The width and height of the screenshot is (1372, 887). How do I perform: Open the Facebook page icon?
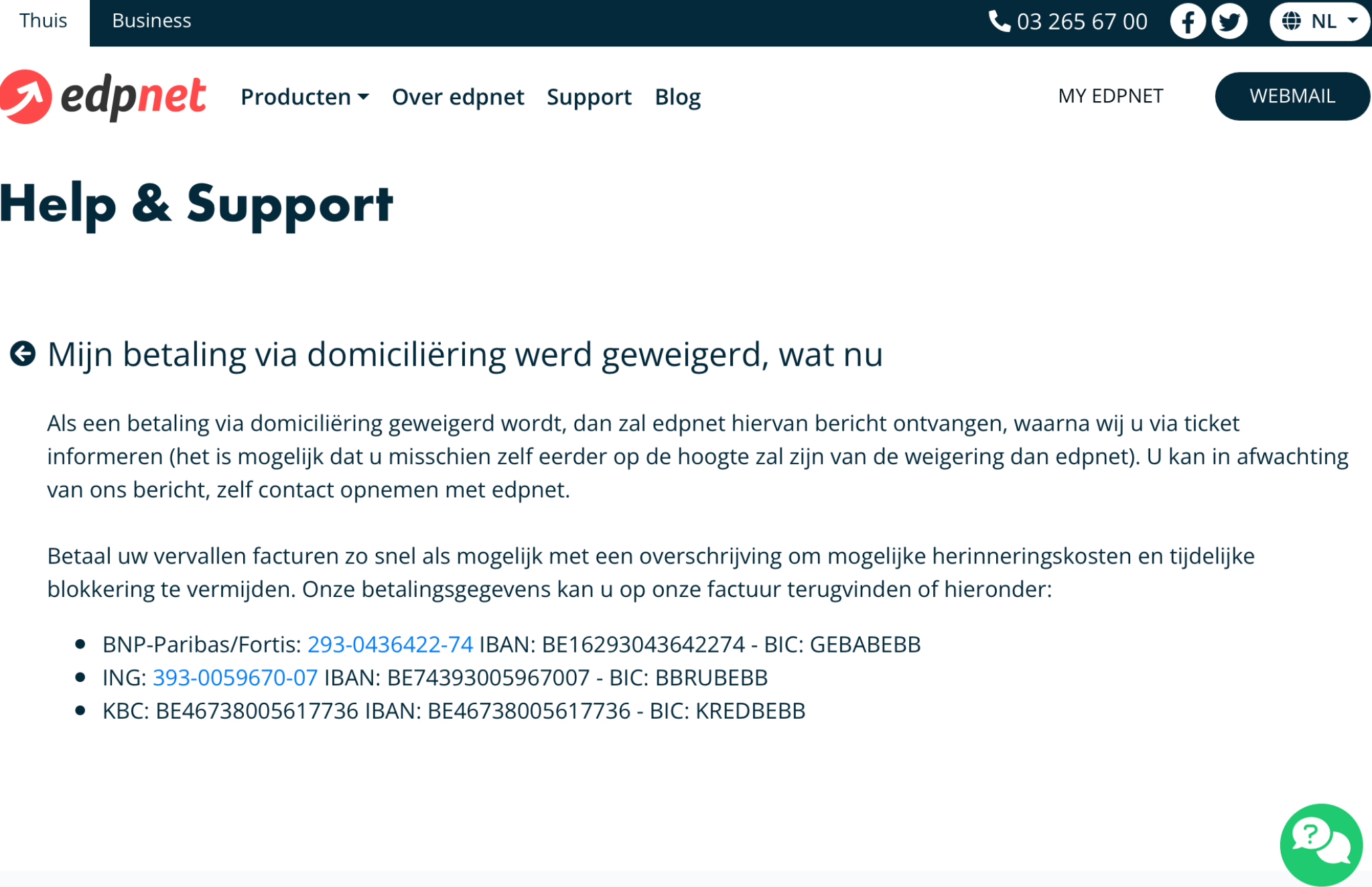click(x=1187, y=21)
